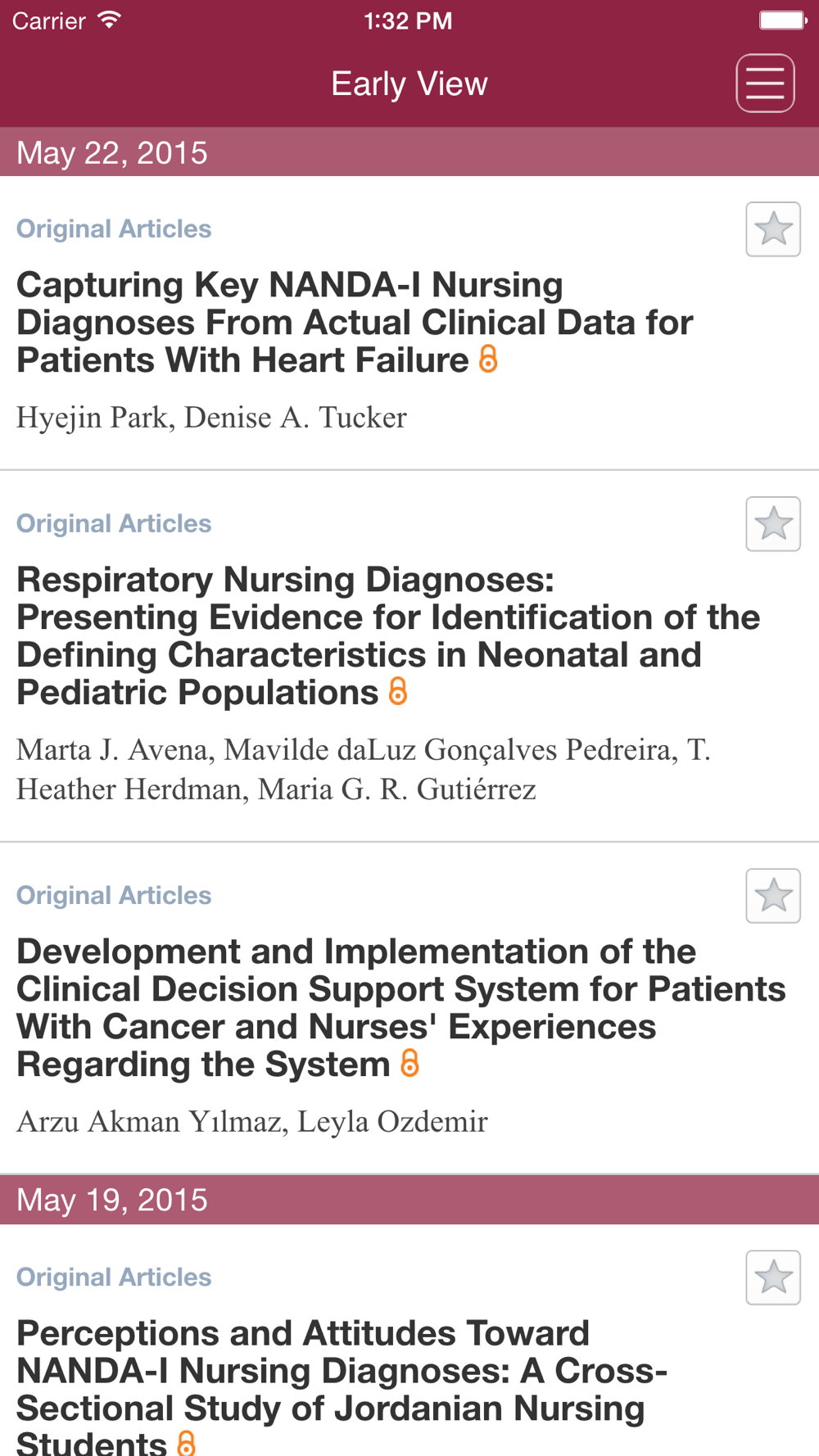Select the May 22, 2015 date header
The width and height of the screenshot is (819, 1456).
(x=409, y=152)
